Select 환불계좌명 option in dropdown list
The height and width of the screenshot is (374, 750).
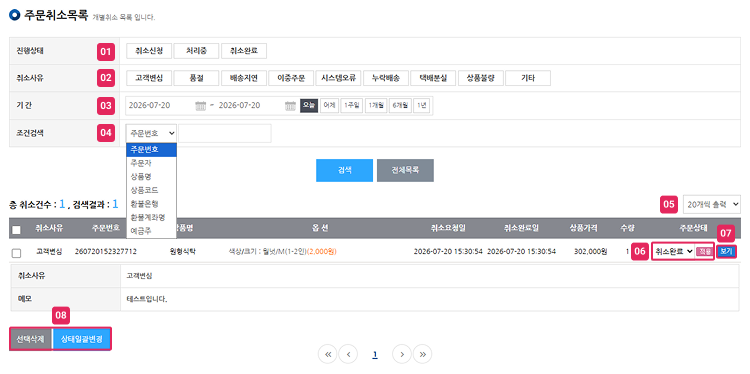(x=152, y=217)
